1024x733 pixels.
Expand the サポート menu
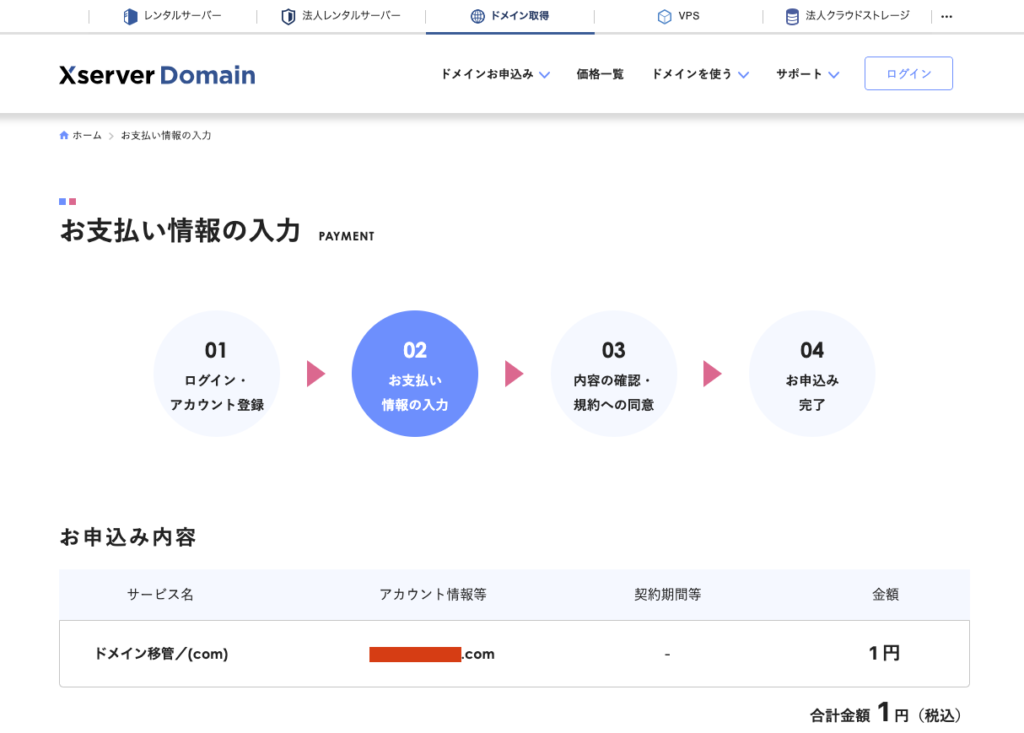click(x=807, y=74)
